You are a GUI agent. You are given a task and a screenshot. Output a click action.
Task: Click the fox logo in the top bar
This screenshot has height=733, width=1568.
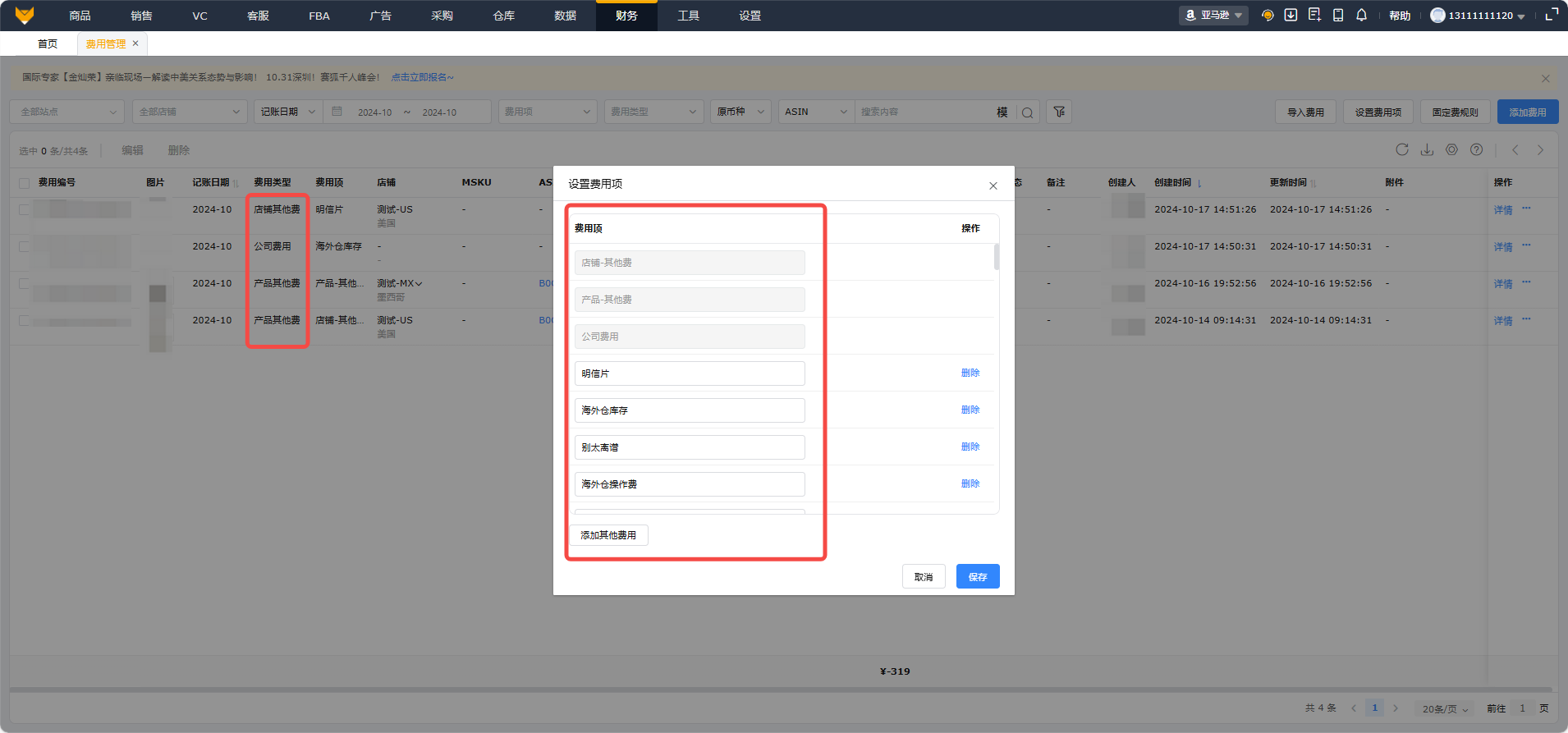[x=25, y=16]
